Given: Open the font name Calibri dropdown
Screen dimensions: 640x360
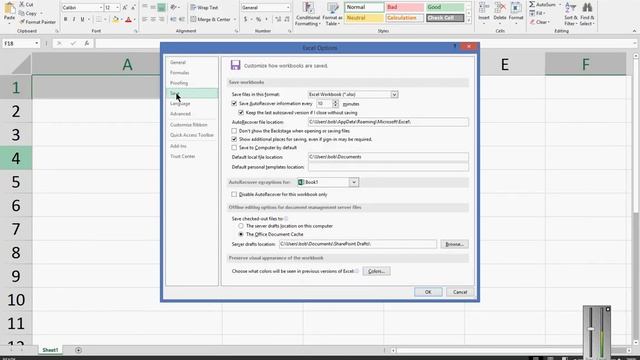Looking at the screenshot, I should (x=101, y=8).
